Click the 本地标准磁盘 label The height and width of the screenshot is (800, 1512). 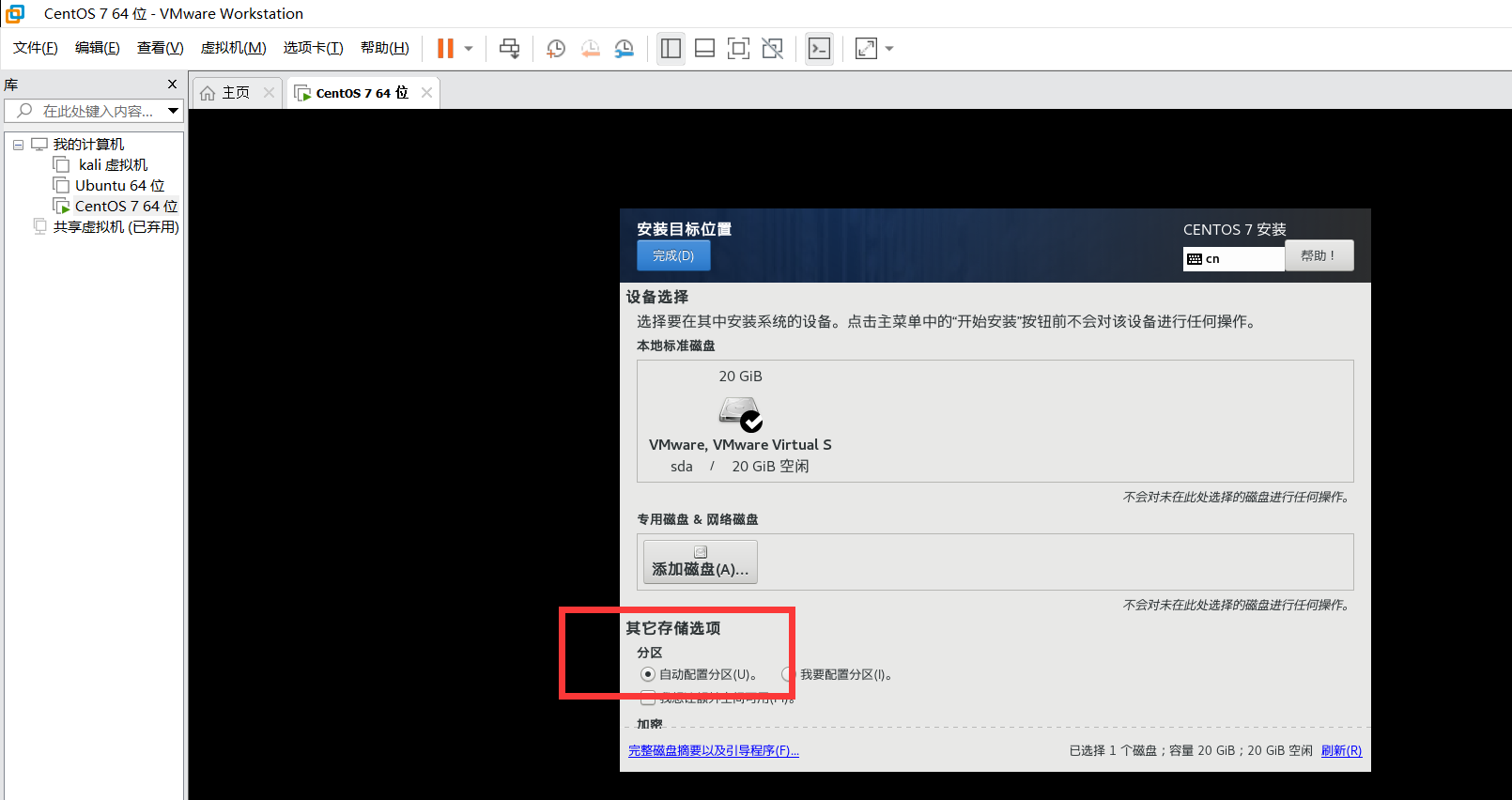(676, 346)
